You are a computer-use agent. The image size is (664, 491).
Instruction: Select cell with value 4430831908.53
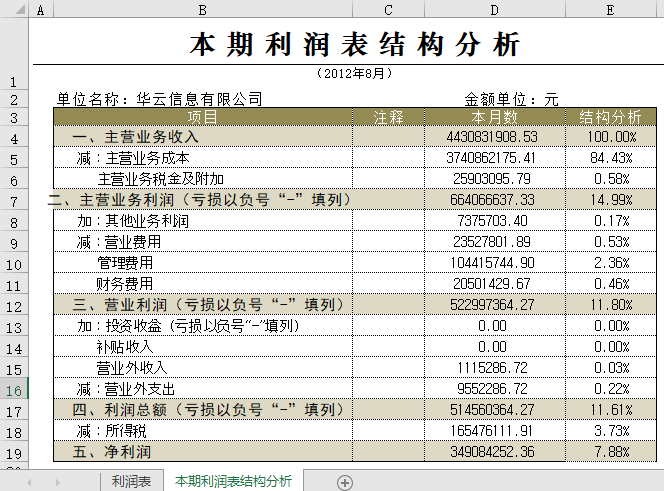pos(494,137)
